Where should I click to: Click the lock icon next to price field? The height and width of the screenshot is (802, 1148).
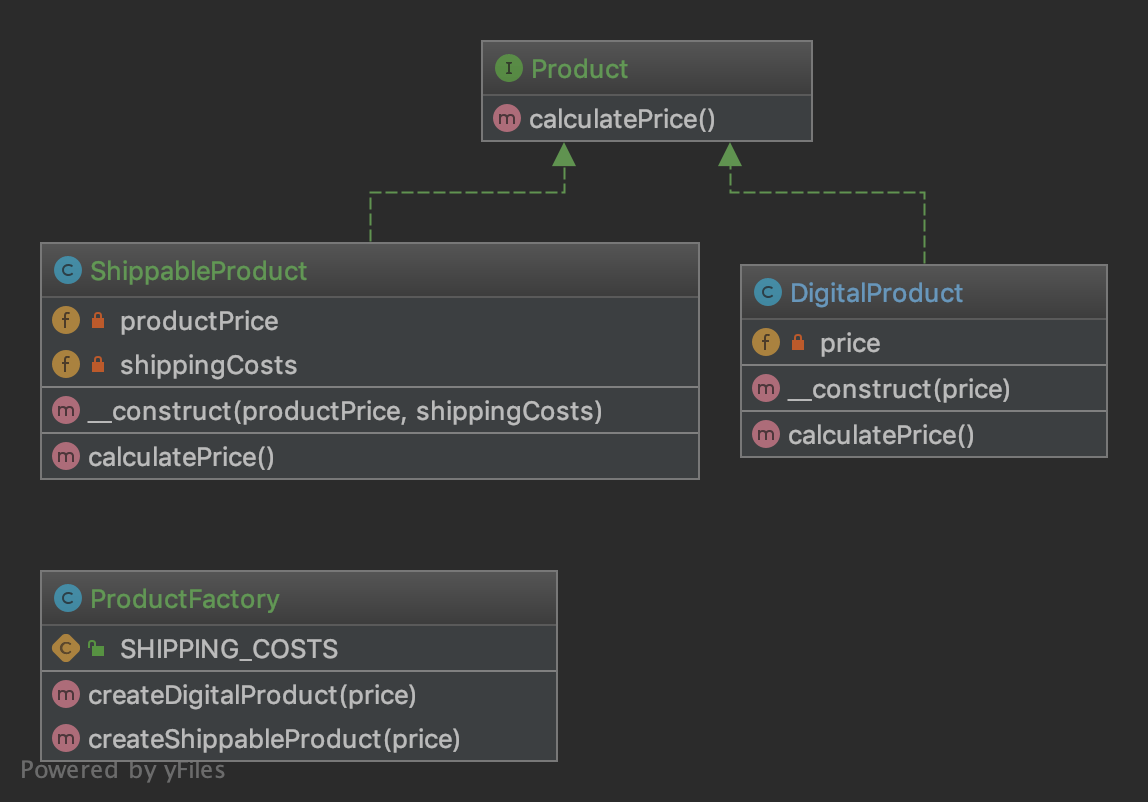click(x=798, y=342)
